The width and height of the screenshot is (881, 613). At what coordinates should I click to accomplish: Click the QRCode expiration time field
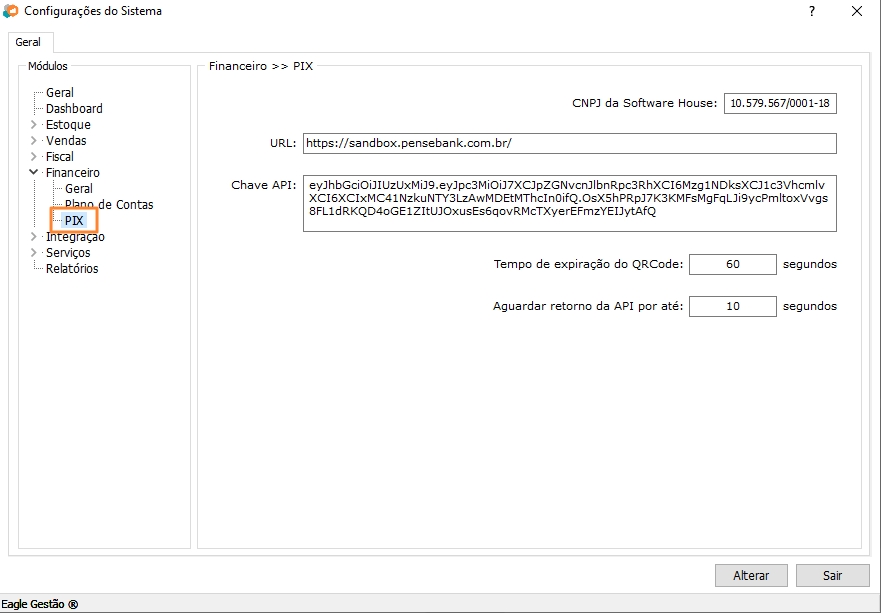tap(733, 264)
